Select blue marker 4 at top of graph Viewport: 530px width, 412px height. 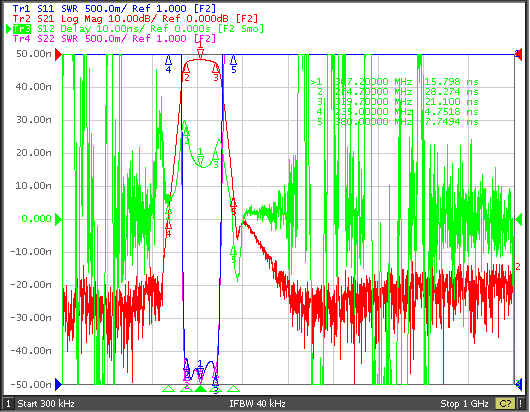(168, 65)
